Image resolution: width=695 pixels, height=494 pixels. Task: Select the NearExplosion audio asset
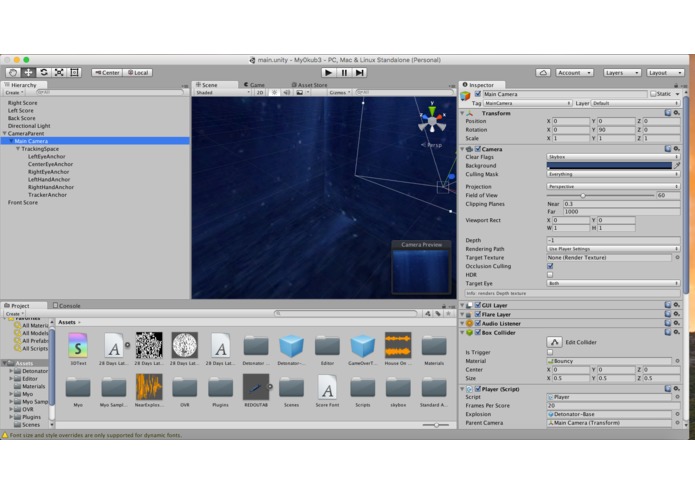(x=149, y=387)
